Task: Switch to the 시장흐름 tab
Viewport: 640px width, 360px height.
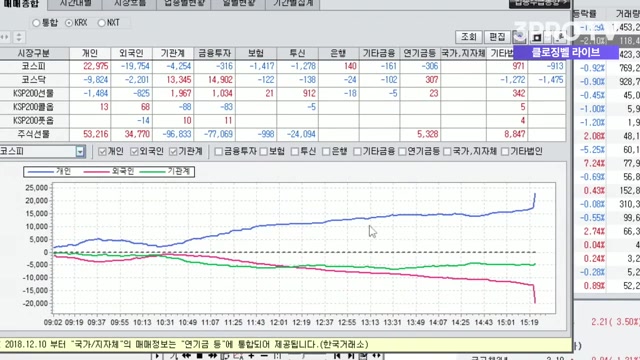Action: [x=130, y=4]
